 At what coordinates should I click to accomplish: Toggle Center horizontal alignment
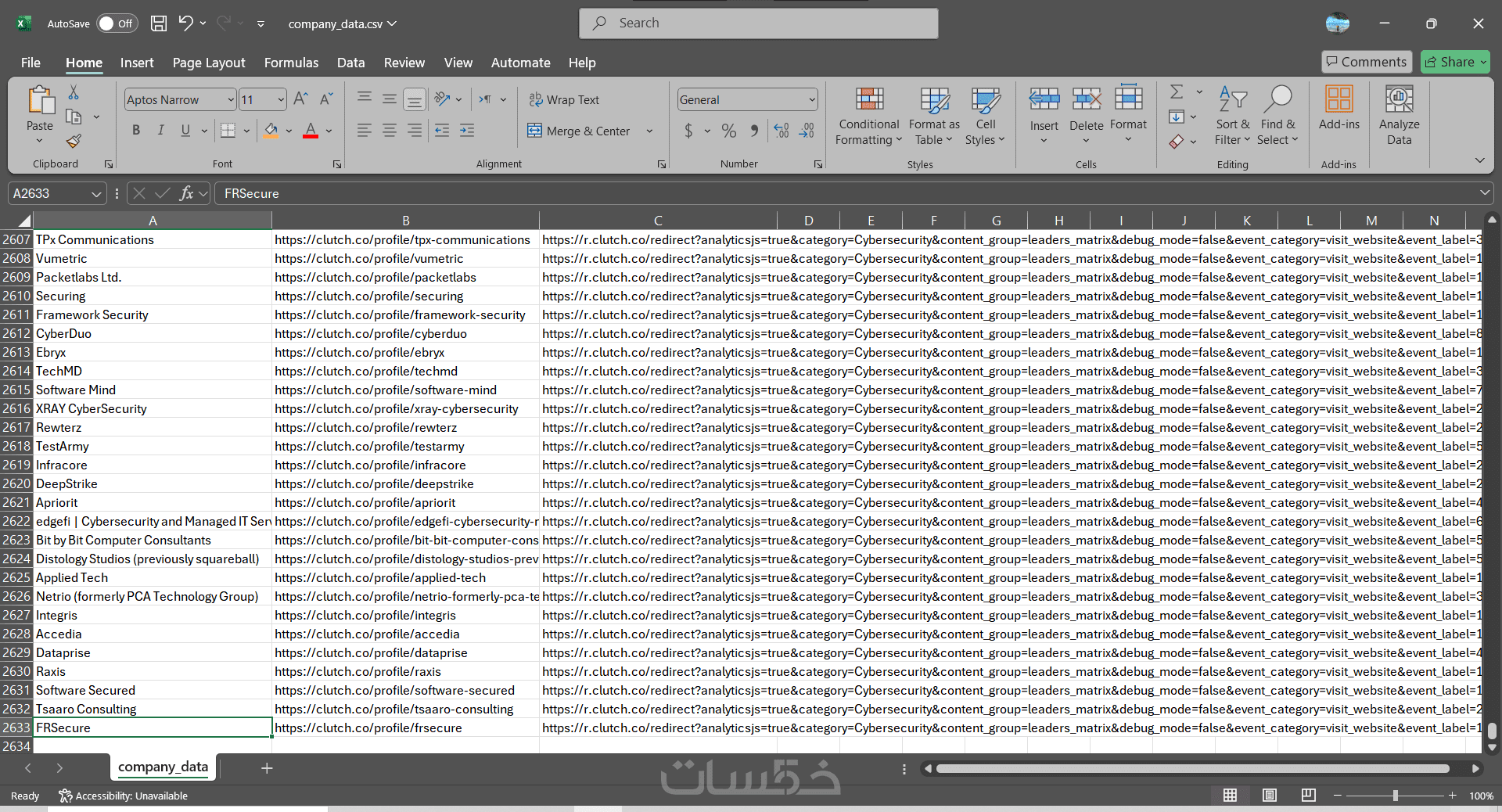tap(390, 131)
